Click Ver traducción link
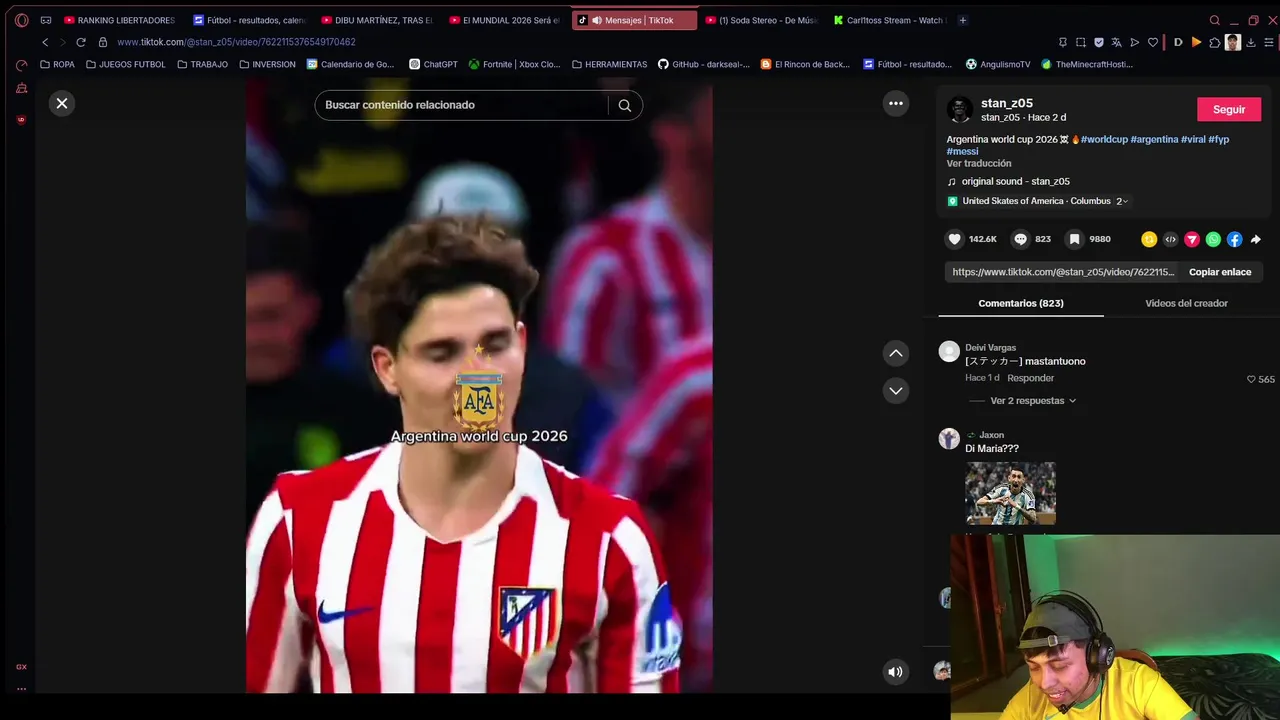 [x=979, y=163]
